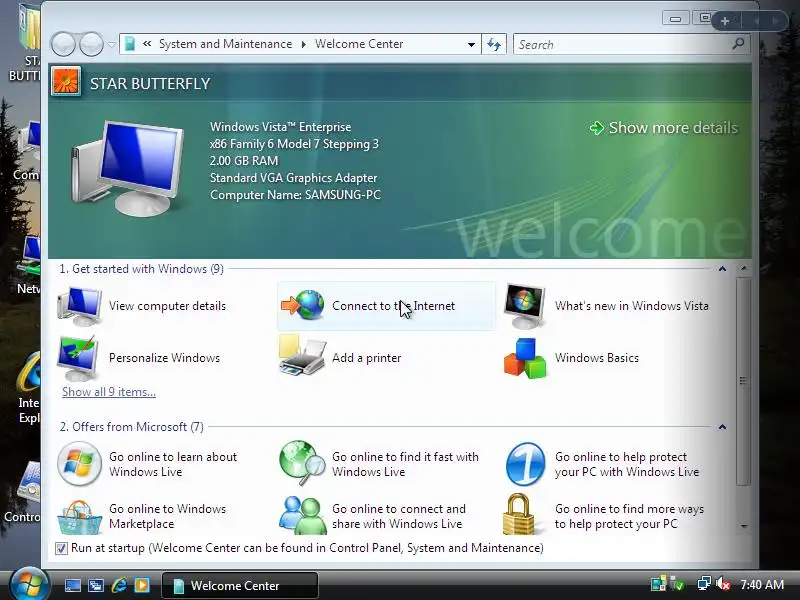Select System and Maintenance breadcrumb

coord(226,44)
